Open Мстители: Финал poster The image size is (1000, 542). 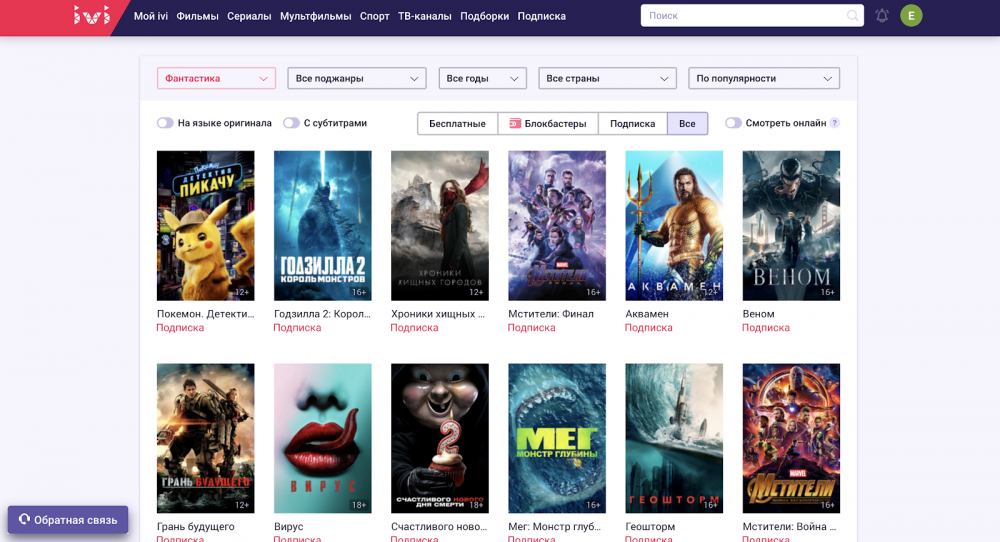click(x=557, y=226)
